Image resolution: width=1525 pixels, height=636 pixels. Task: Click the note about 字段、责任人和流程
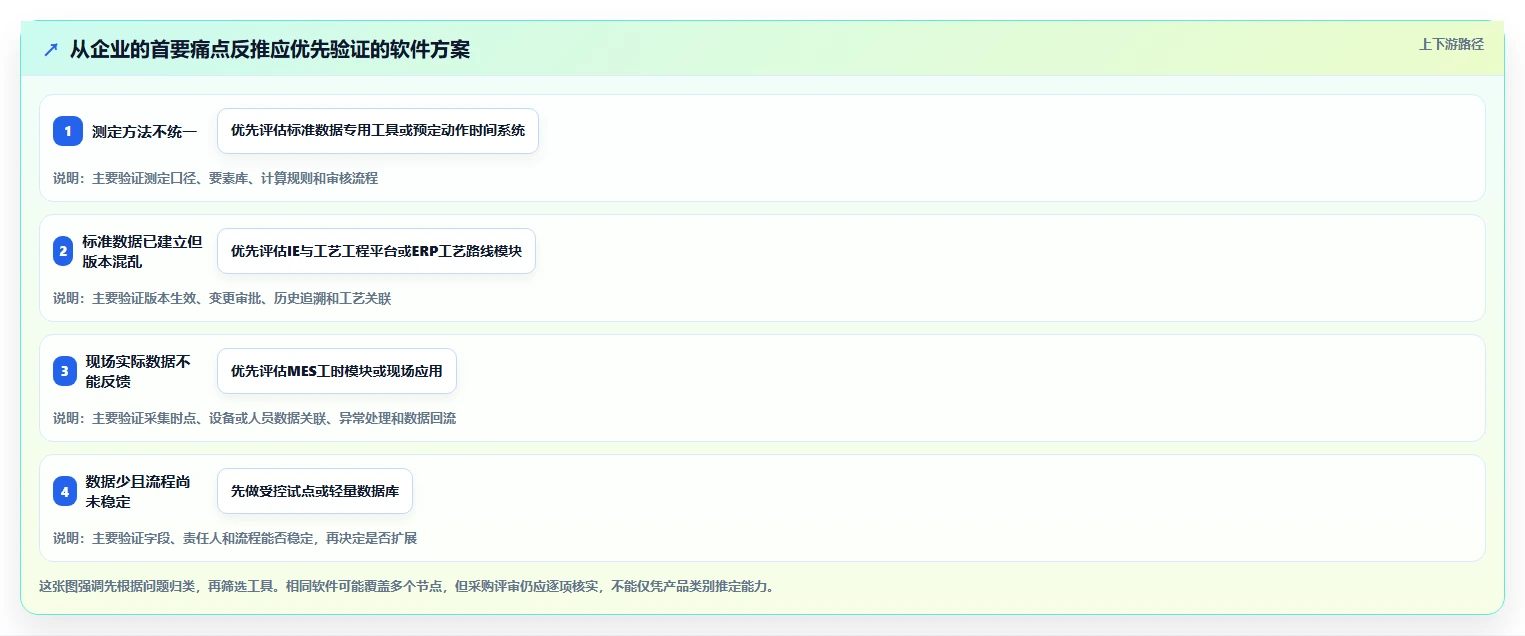235,538
